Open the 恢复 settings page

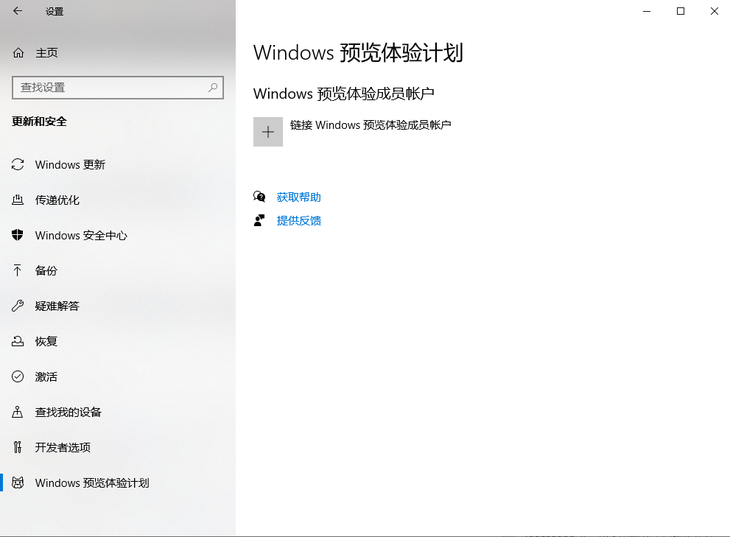click(x=118, y=341)
